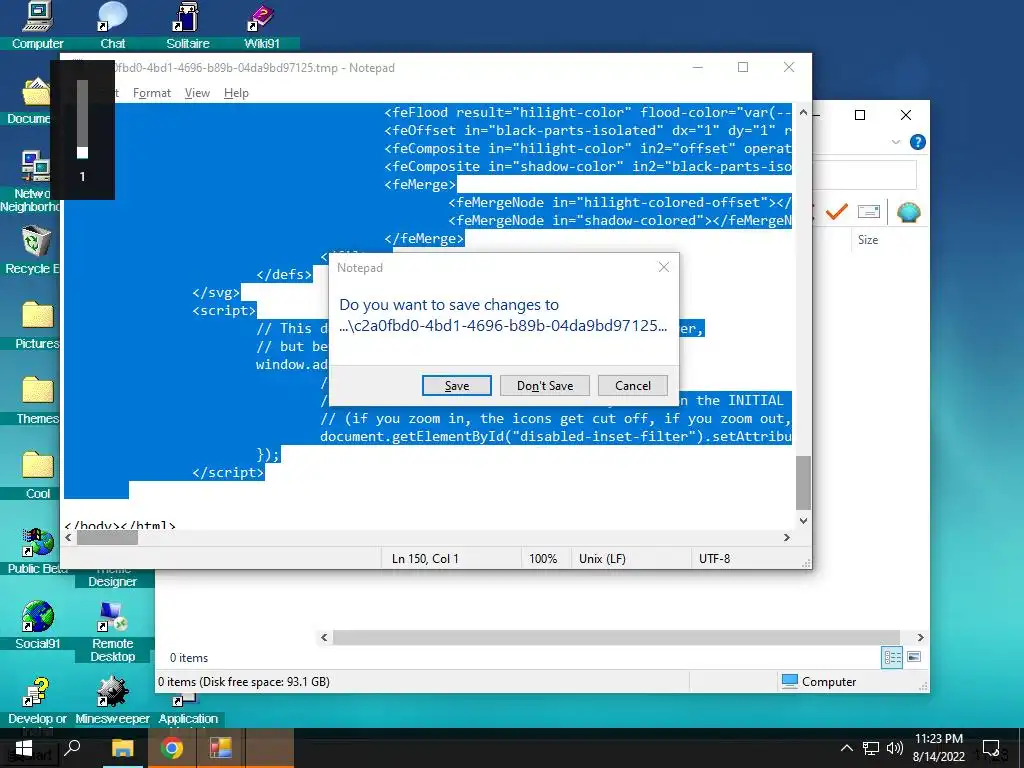
Task: Open the Cool folder on desktop
Action: tap(37, 475)
